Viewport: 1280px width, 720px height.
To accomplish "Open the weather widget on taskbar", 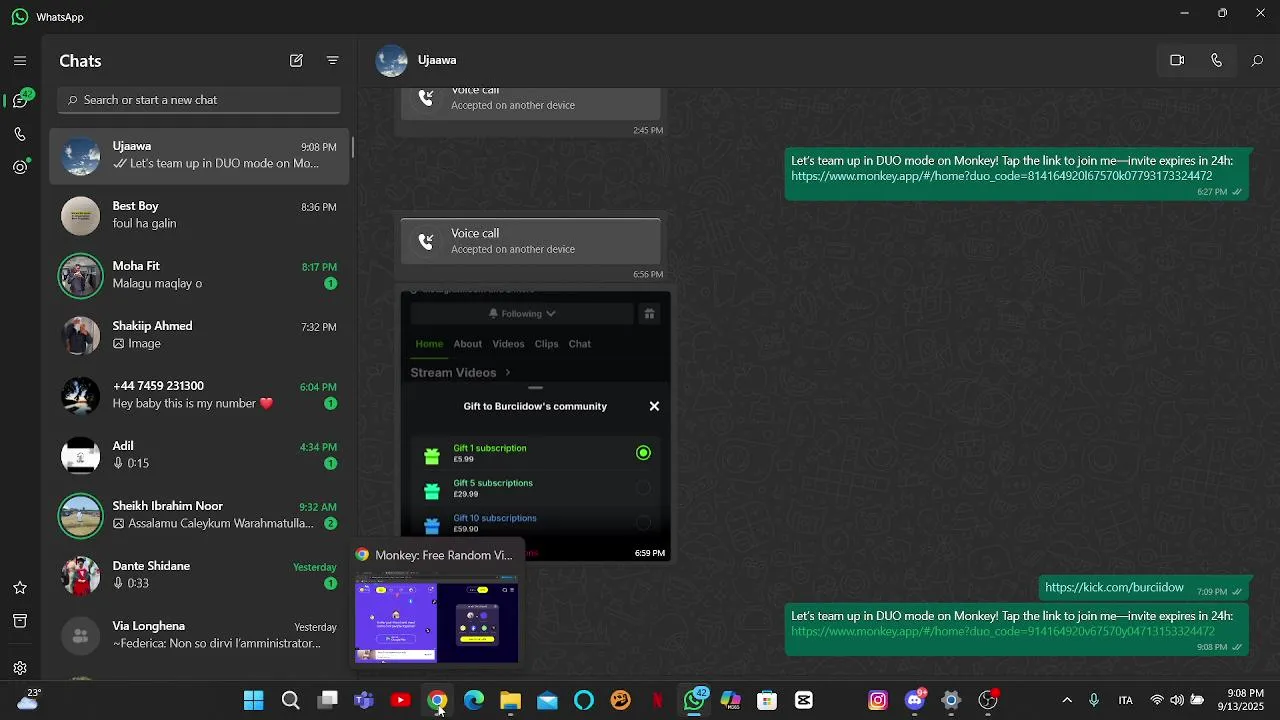I will 28,700.
